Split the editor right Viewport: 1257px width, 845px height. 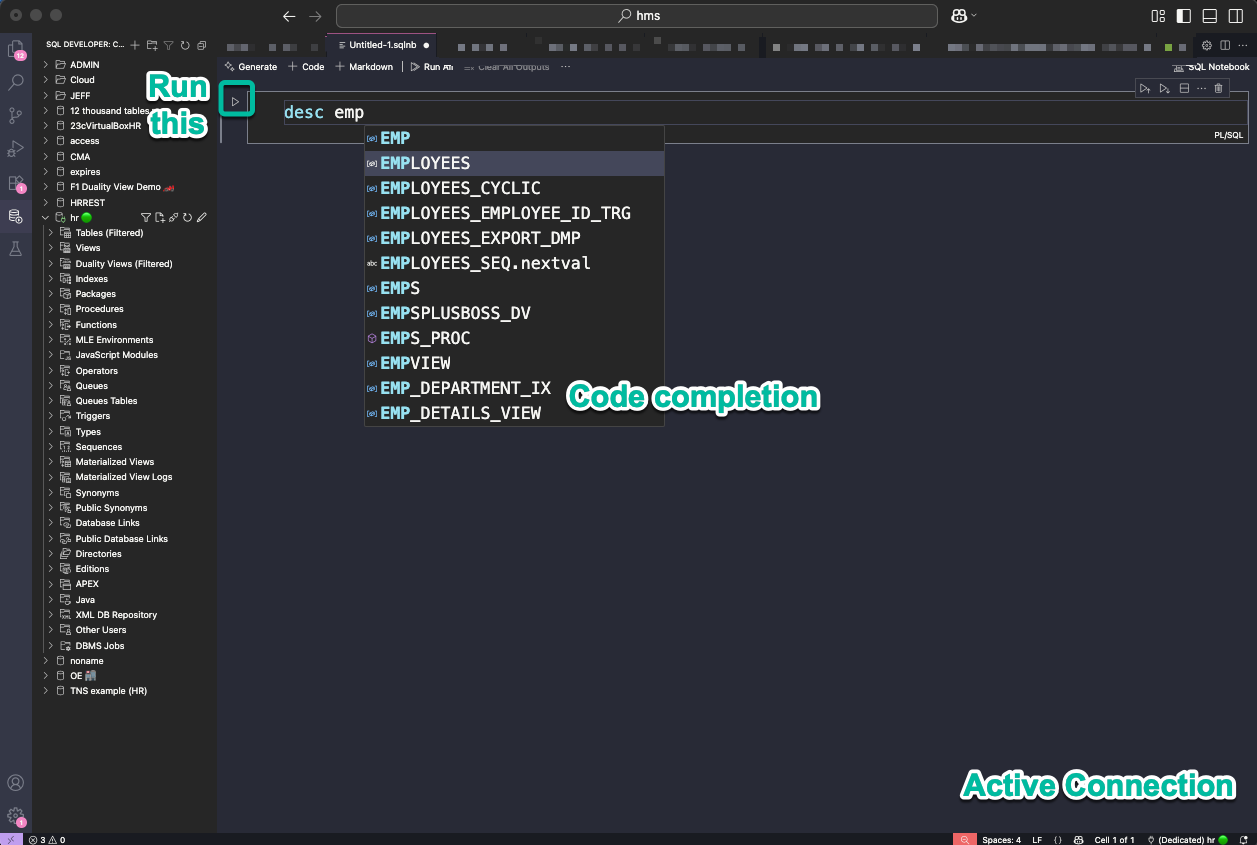click(1224, 45)
